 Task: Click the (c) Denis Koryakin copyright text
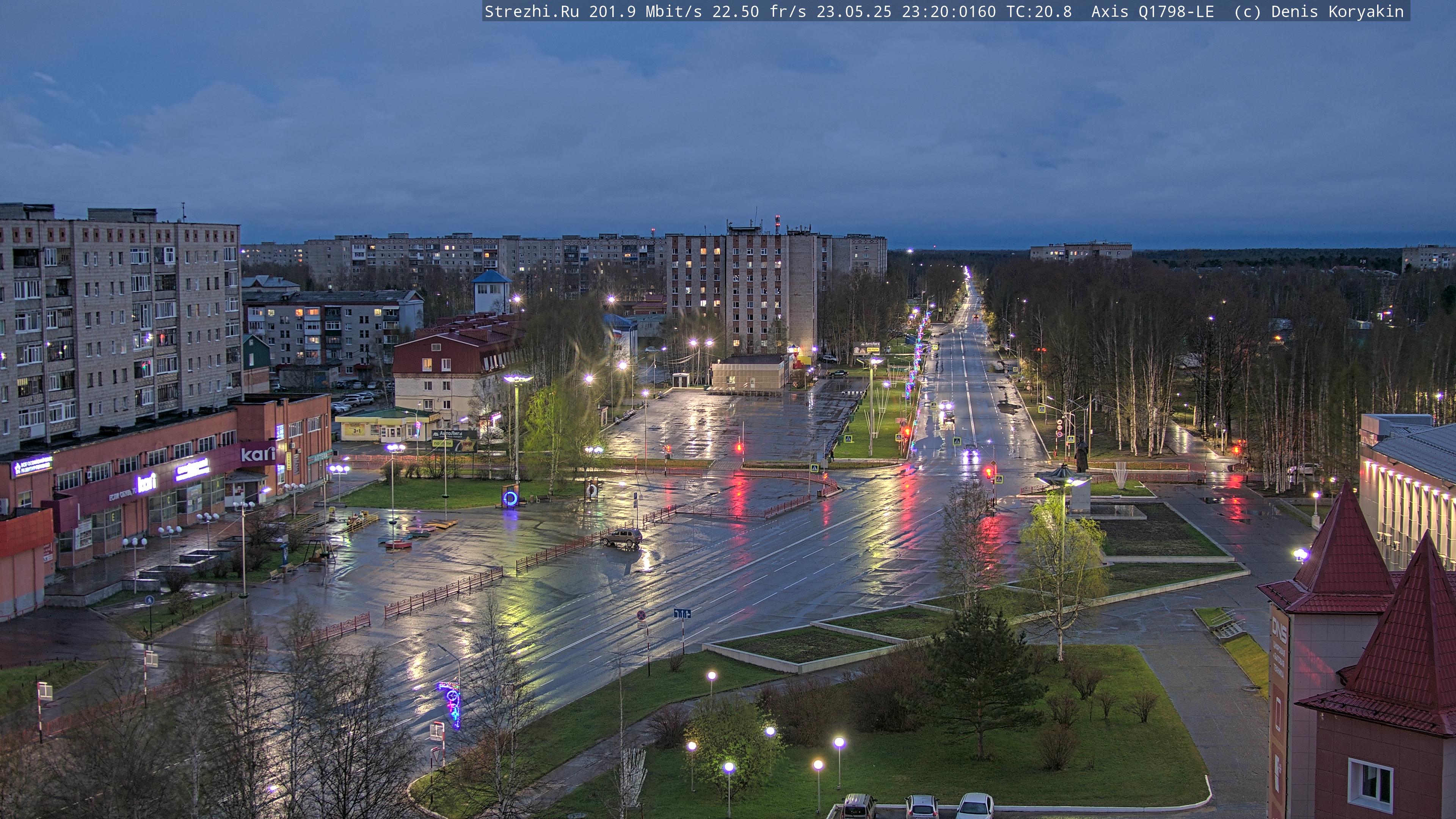(x=1319, y=11)
